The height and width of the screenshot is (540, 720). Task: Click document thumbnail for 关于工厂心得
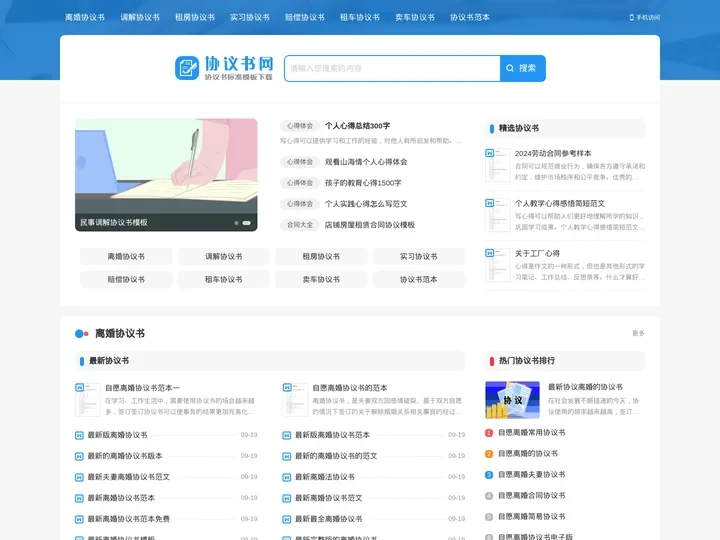tap(497, 265)
